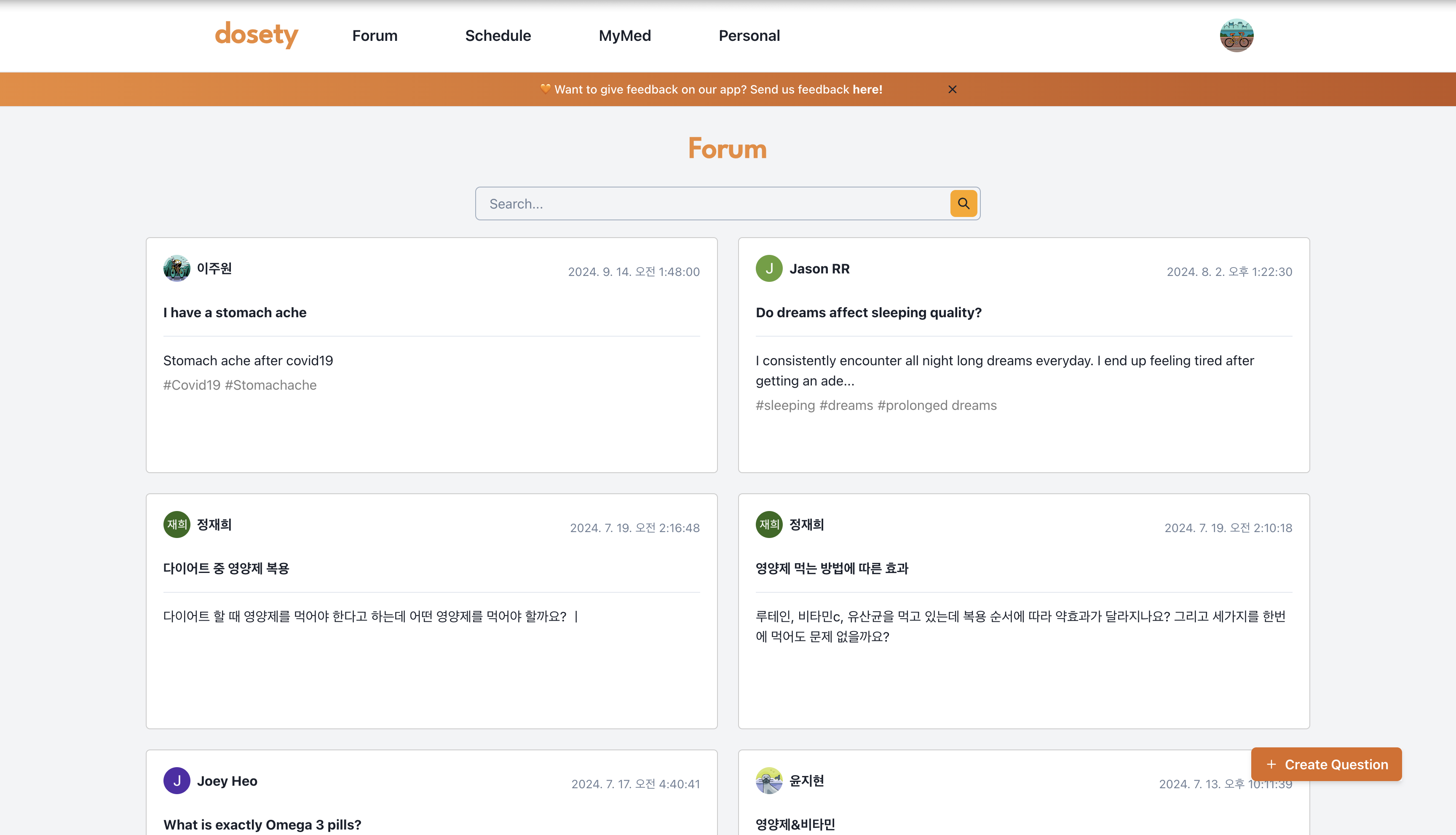Screen dimensions: 1456x835
Task: Click Jason RR's green J avatar
Action: tap(769, 268)
